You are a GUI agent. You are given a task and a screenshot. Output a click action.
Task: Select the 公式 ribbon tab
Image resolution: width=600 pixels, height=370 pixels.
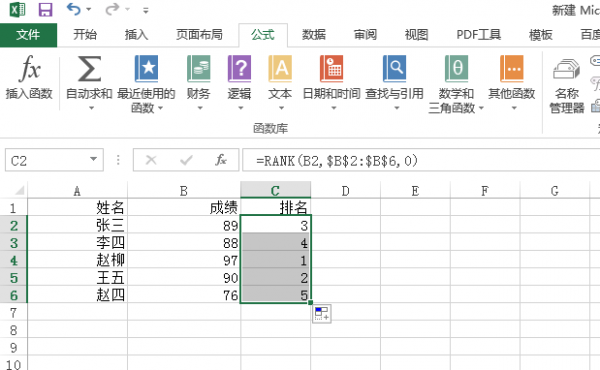point(263,35)
